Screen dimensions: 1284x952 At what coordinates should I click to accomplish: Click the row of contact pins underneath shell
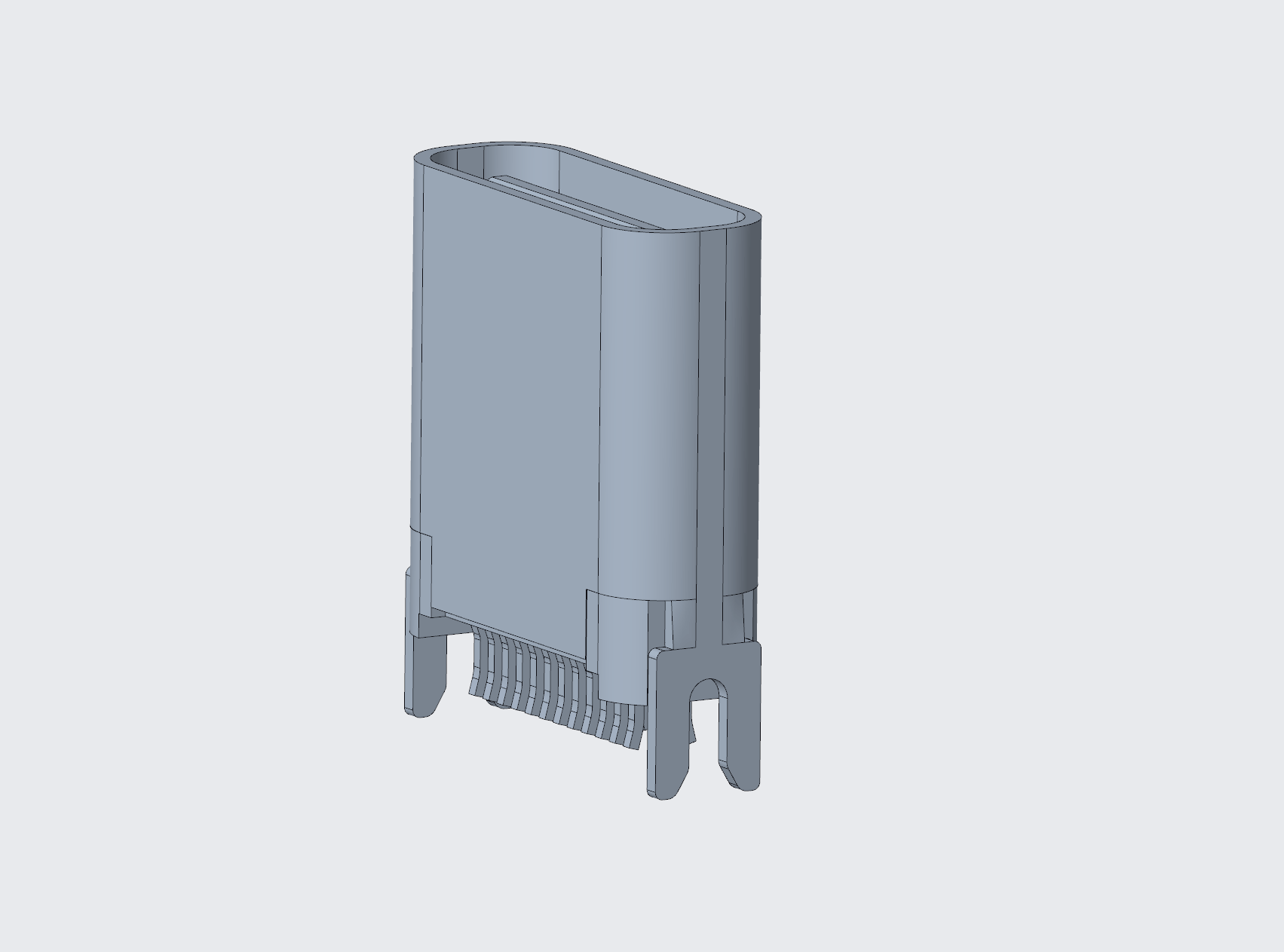558,688
